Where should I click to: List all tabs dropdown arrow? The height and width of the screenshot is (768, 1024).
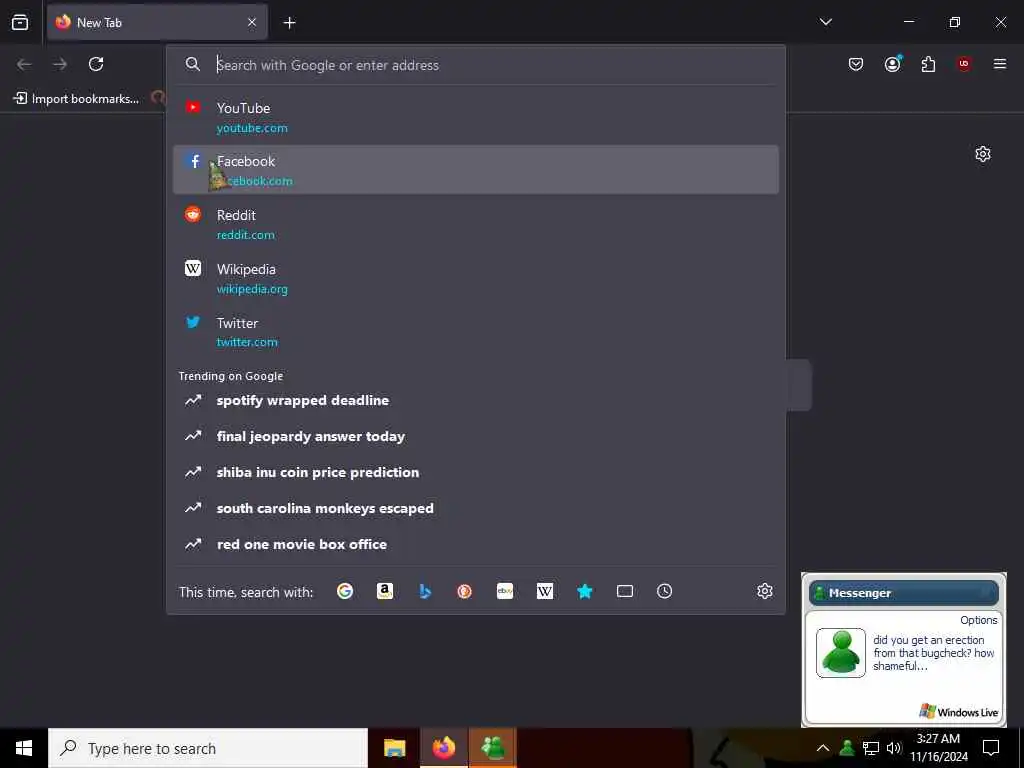[x=825, y=22]
